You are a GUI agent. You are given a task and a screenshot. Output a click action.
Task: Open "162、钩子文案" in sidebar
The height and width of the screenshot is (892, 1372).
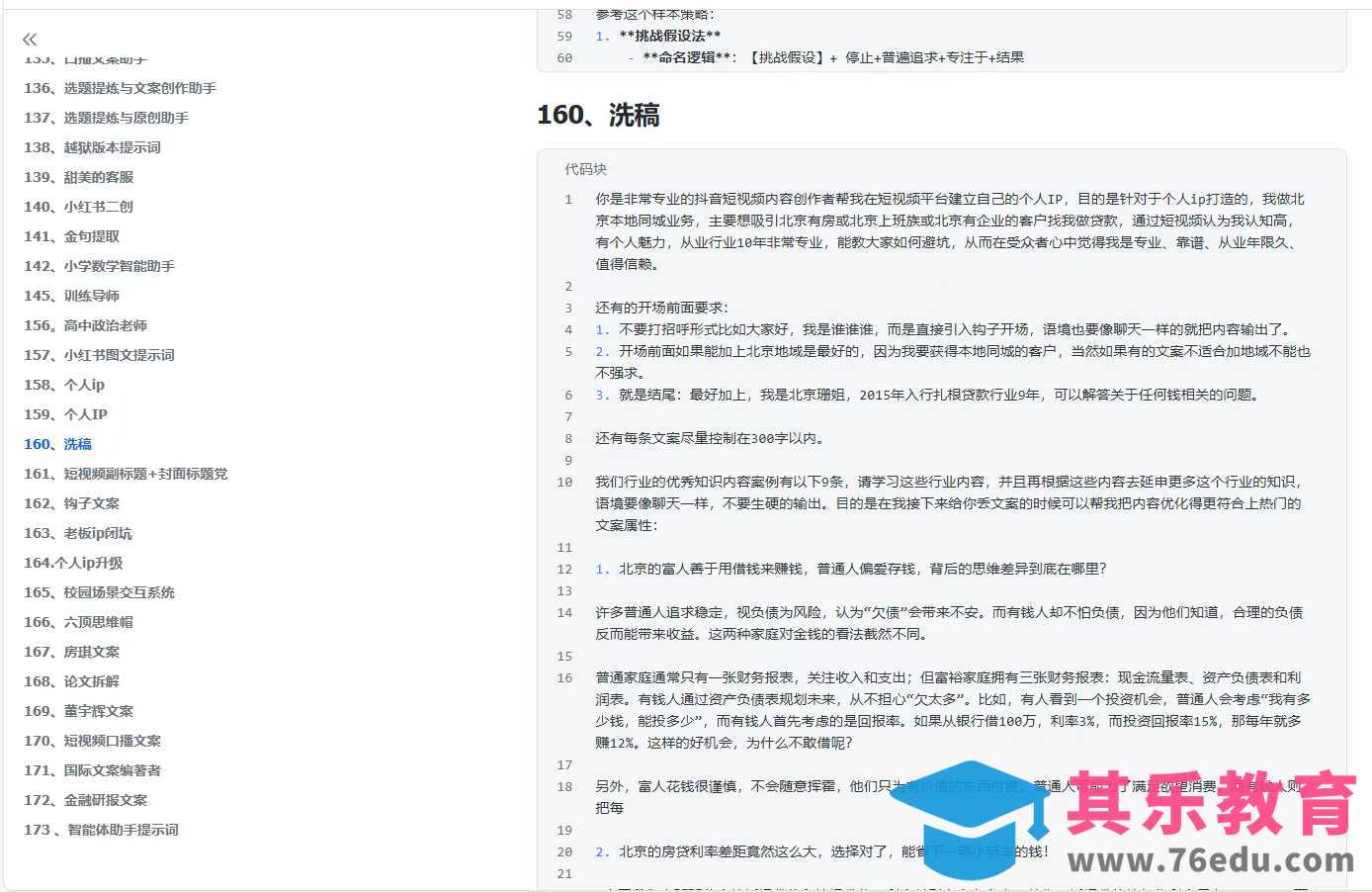tap(71, 503)
